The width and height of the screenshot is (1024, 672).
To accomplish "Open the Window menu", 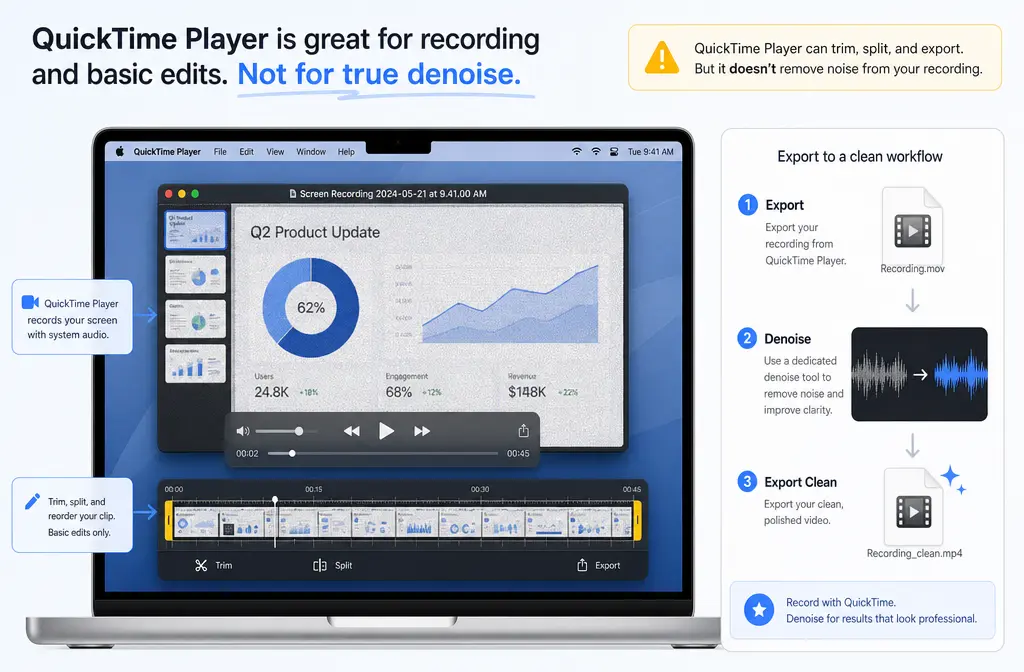I will 311,152.
